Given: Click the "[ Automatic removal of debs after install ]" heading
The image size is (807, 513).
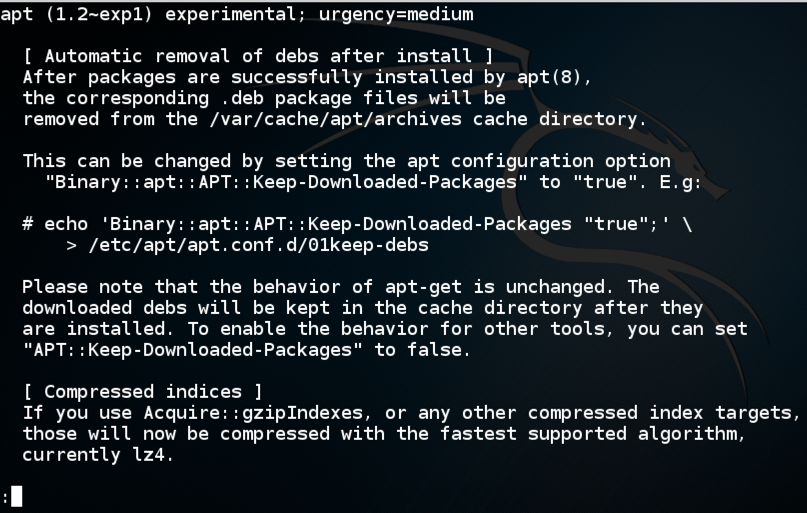Looking at the screenshot, I should tap(258, 56).
